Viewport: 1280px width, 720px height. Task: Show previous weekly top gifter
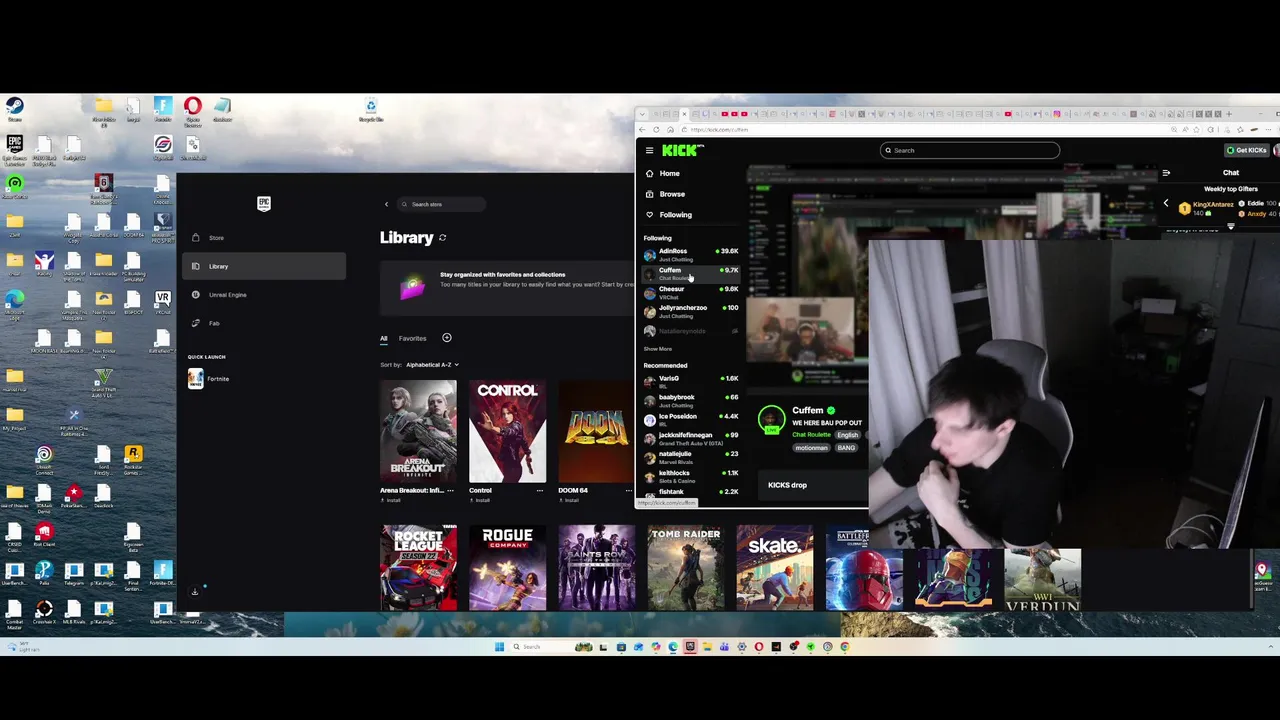click(x=1165, y=204)
